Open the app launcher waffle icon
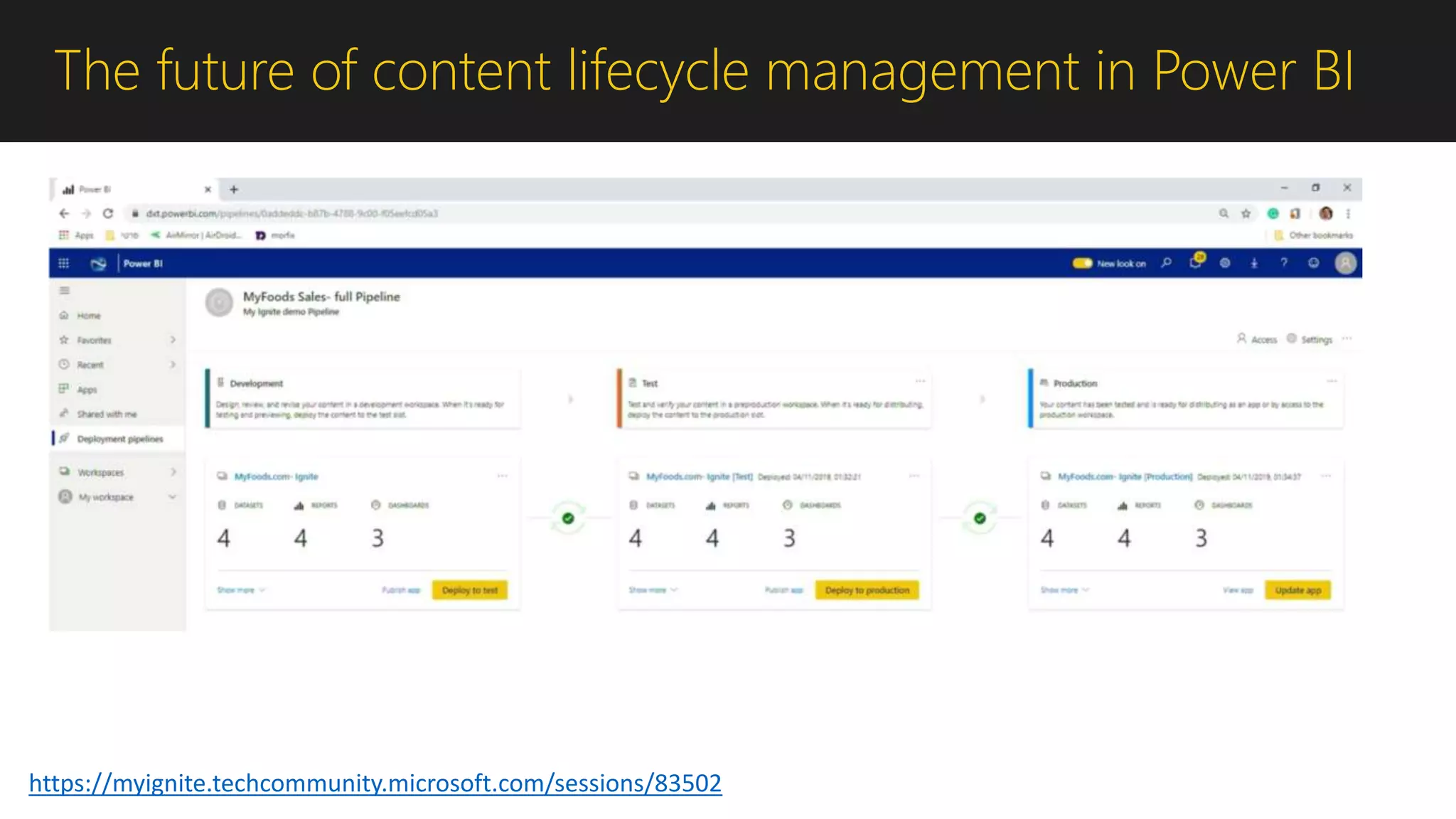The image size is (1456, 819). pyautogui.click(x=63, y=263)
